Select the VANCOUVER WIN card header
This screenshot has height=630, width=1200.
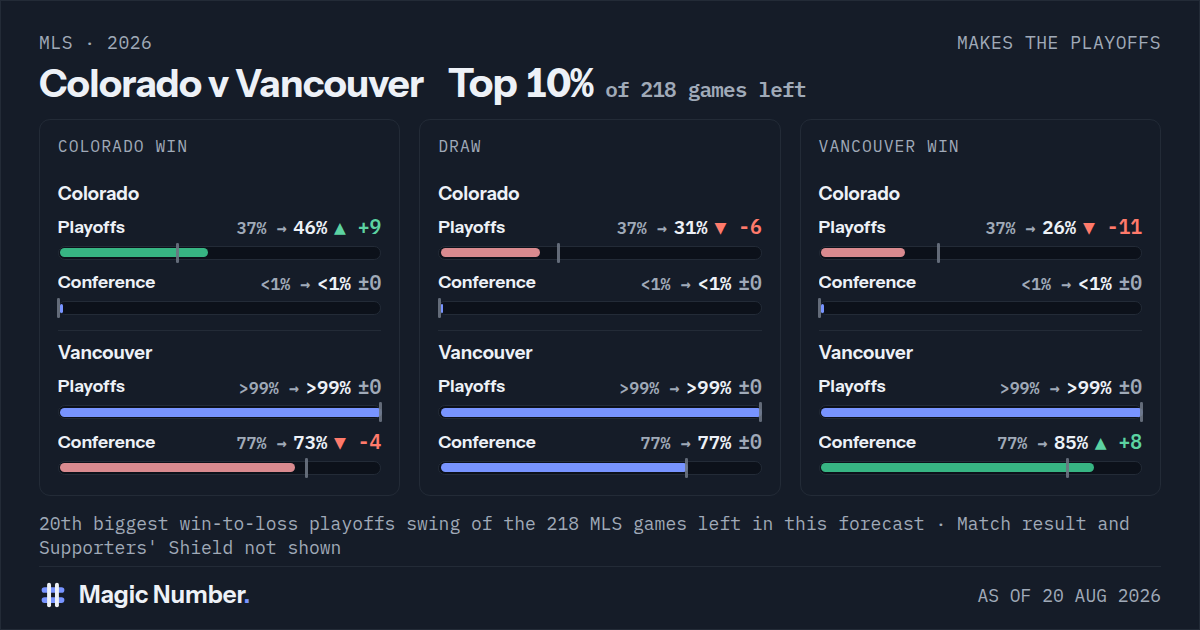coord(889,147)
